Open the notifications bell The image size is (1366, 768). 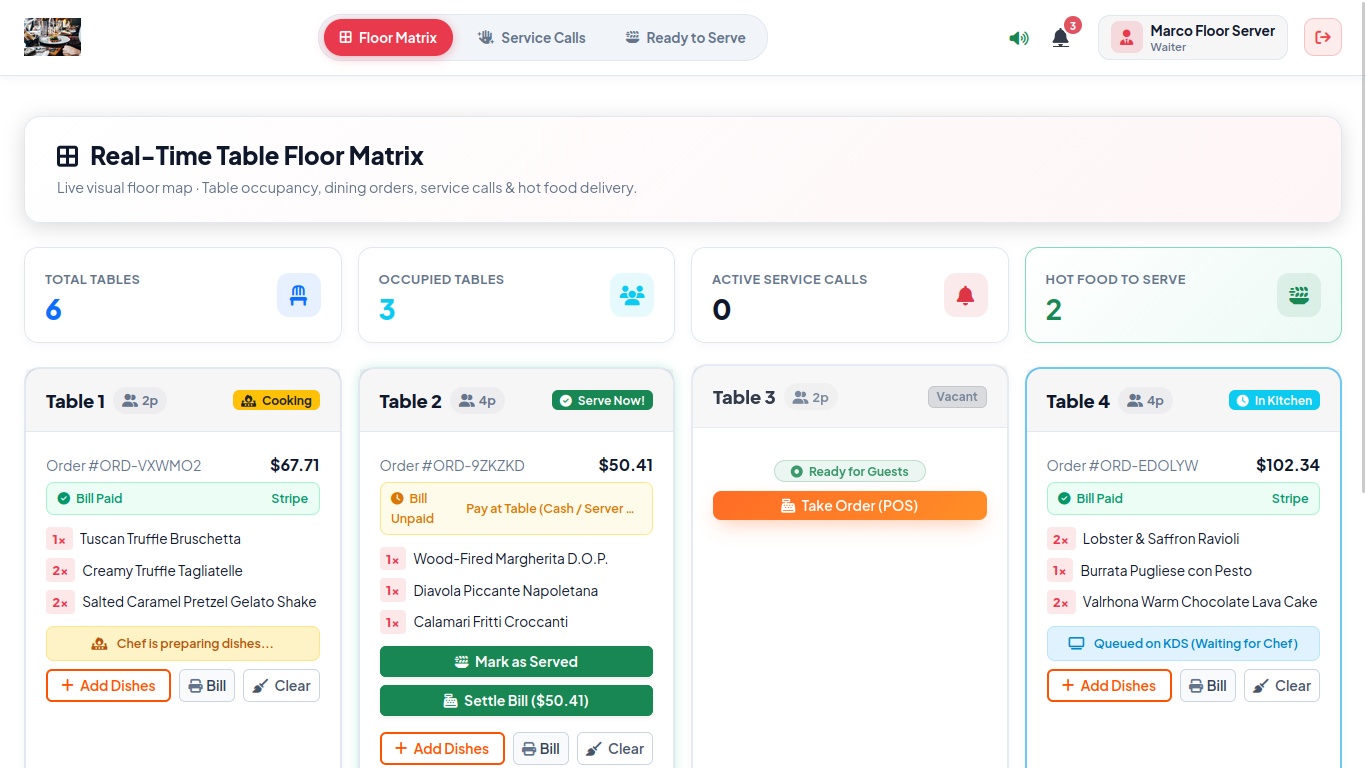(x=1061, y=38)
